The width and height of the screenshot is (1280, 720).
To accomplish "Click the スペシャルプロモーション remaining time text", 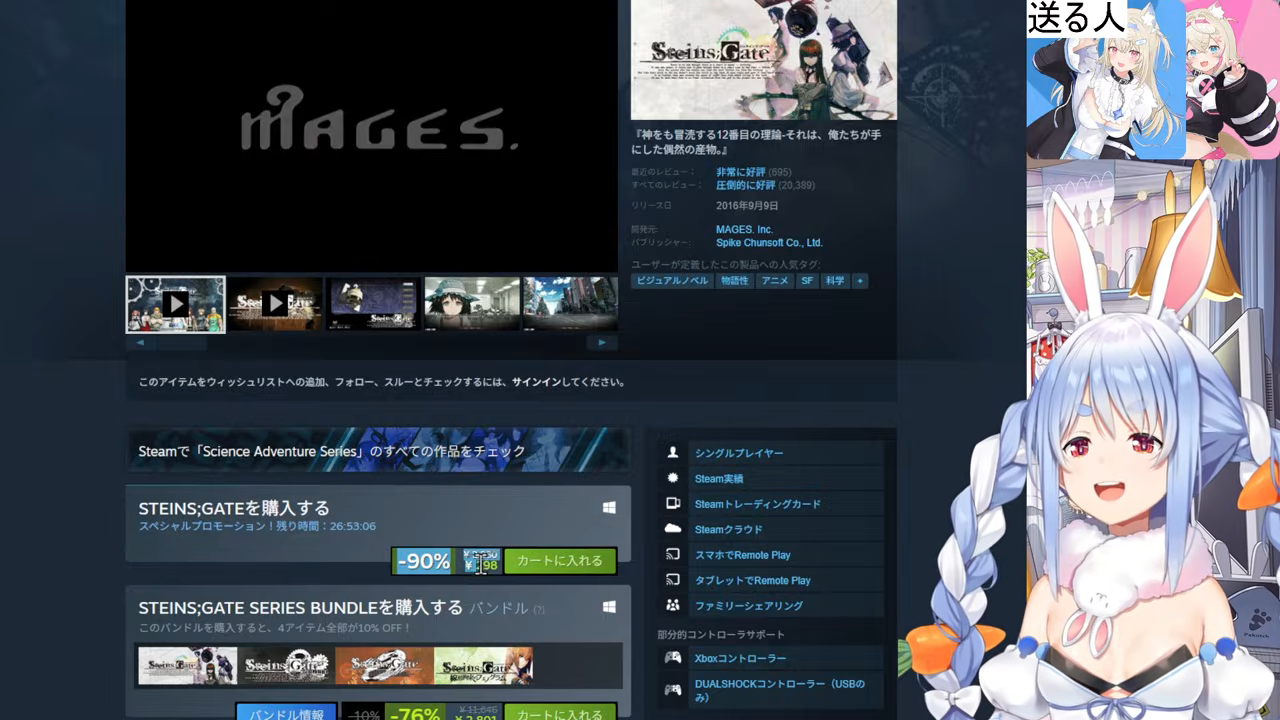I will 257,526.
